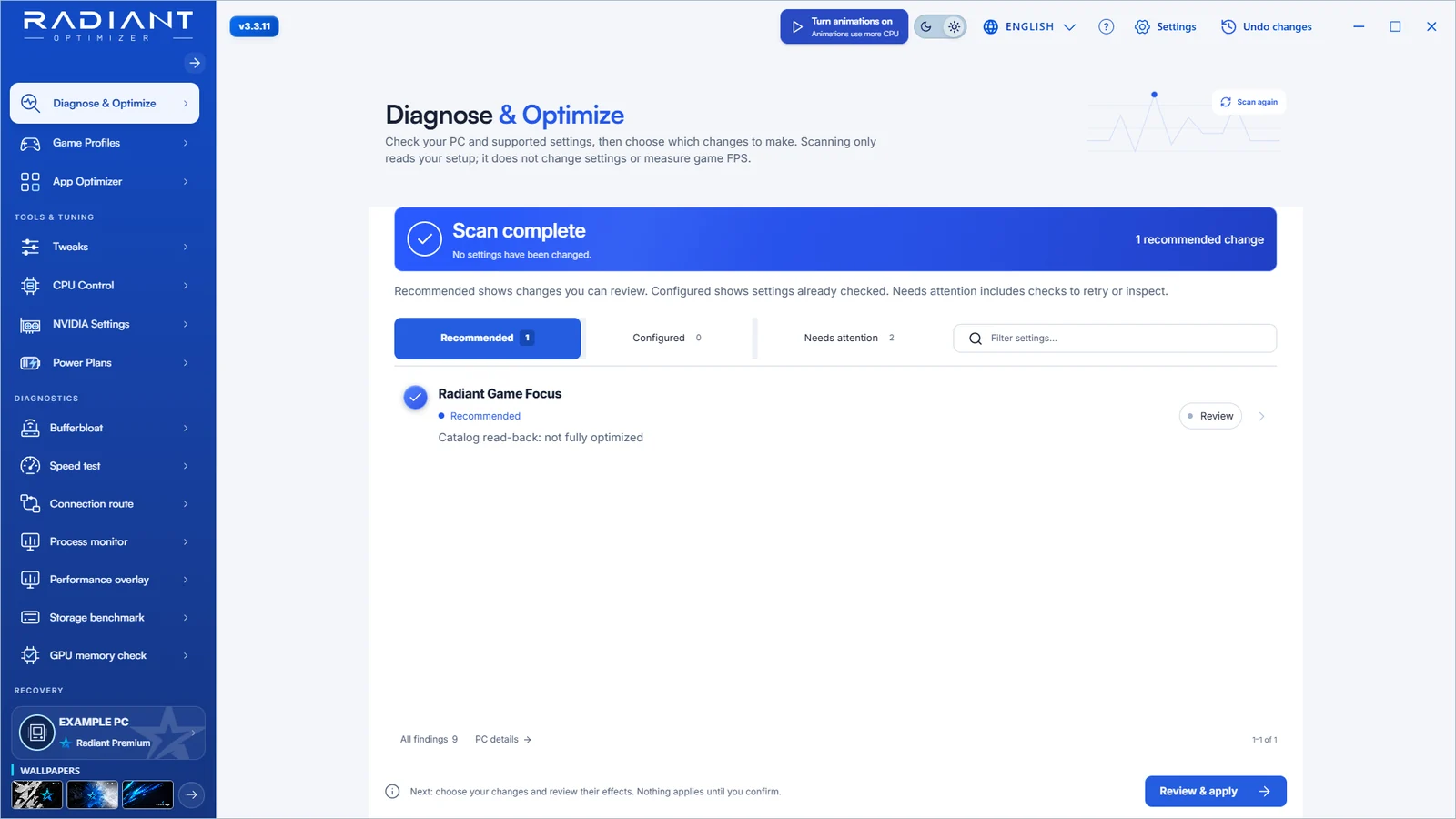Click the Tweaks sliders icon
This screenshot has height=819, width=1456.
click(x=30, y=247)
